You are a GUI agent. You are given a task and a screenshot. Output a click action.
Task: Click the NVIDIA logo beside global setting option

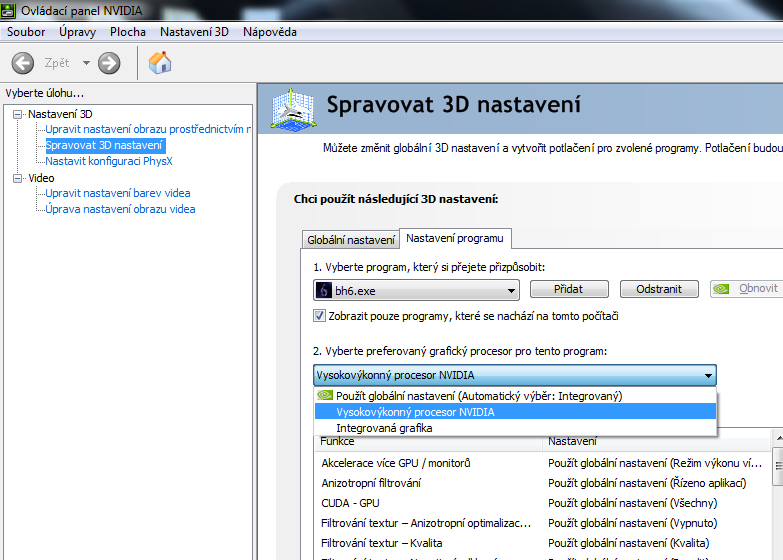tap(325, 395)
